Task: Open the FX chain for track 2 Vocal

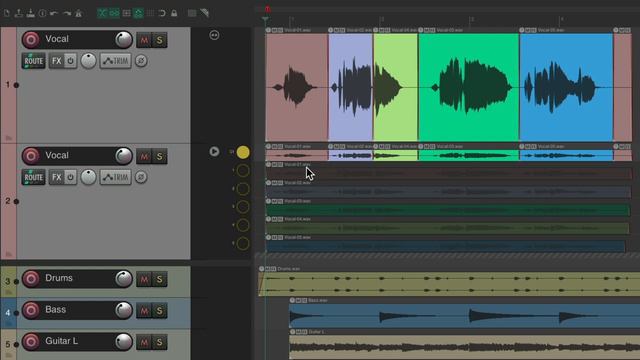Action: coord(56,177)
